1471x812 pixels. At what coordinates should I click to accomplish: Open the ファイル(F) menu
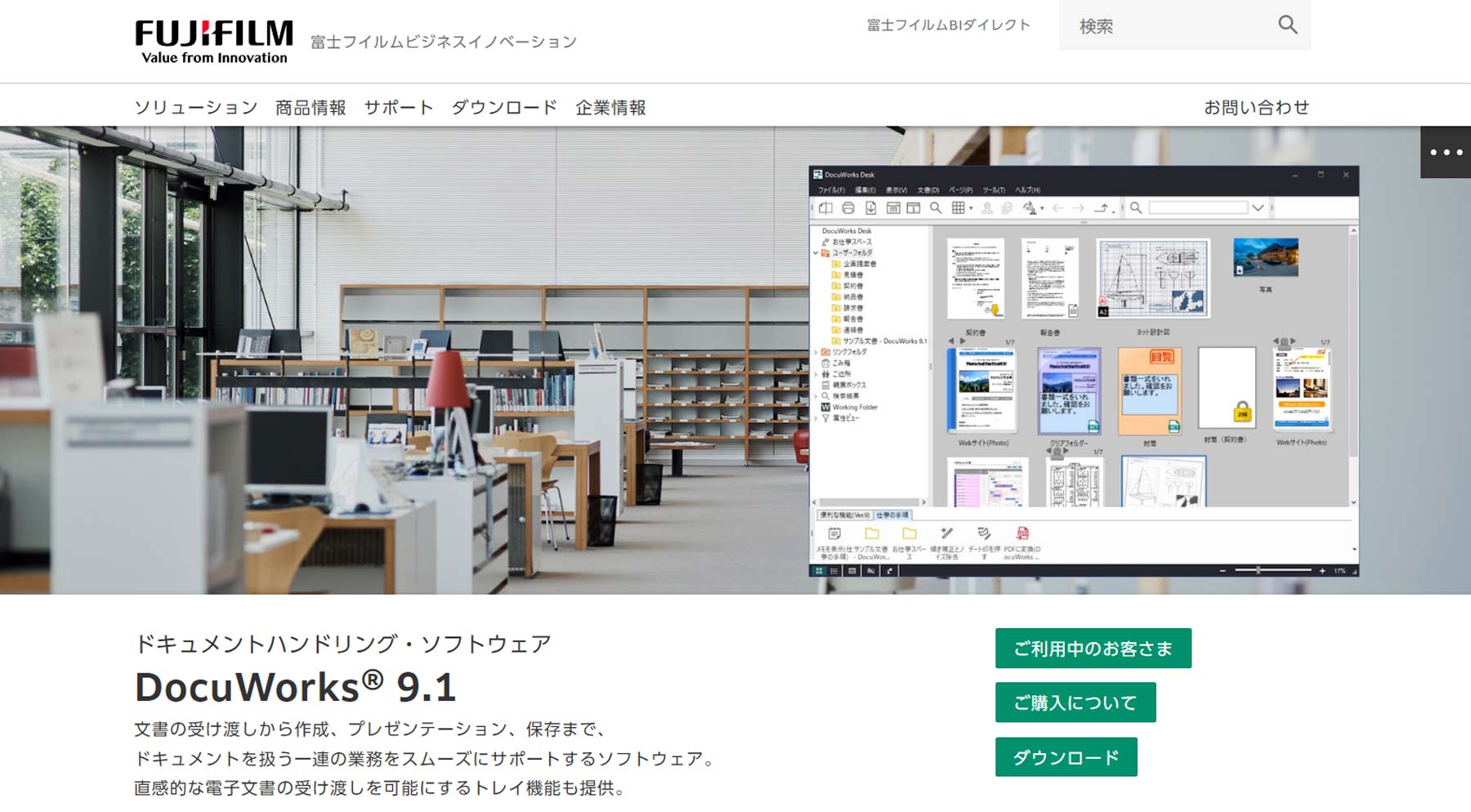pos(831,190)
